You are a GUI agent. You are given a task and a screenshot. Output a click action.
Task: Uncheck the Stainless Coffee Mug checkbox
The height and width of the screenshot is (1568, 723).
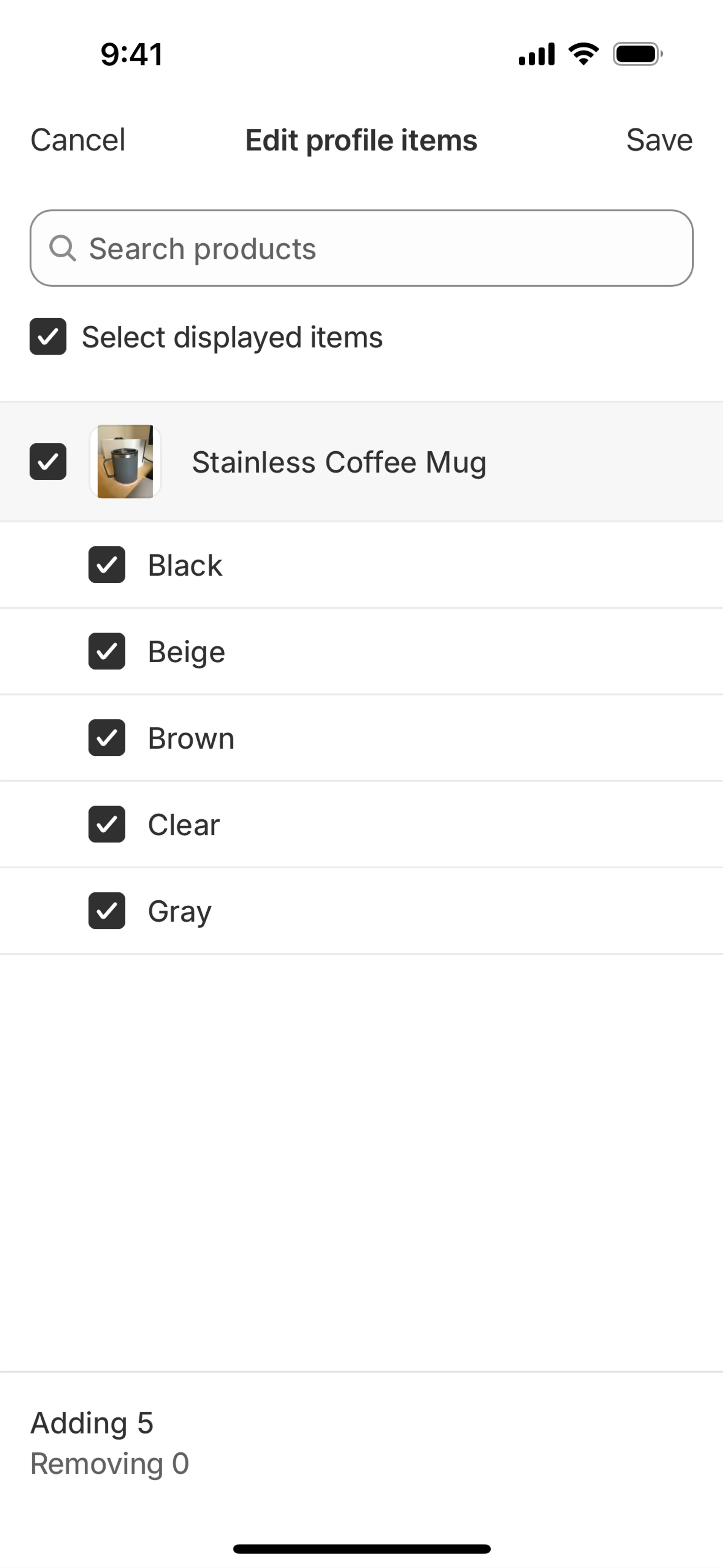[48, 462]
